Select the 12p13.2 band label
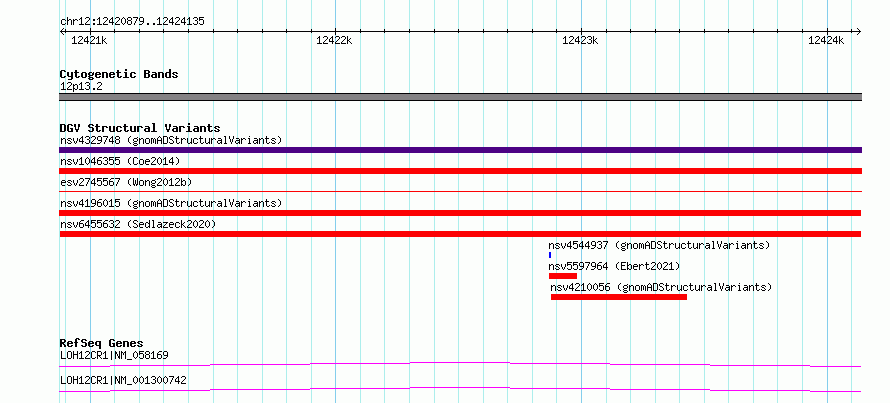The image size is (890, 403). point(81,87)
